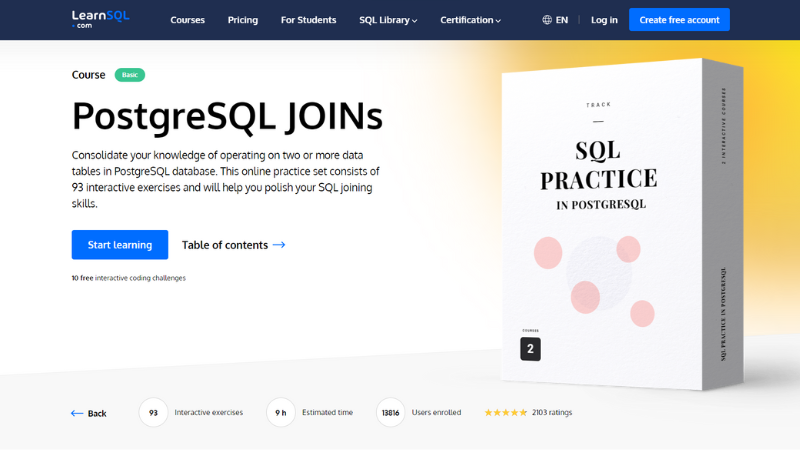Viewport: 800px width, 450px height.
Task: Expand the Certification dropdown chevron
Action: (x=498, y=21)
